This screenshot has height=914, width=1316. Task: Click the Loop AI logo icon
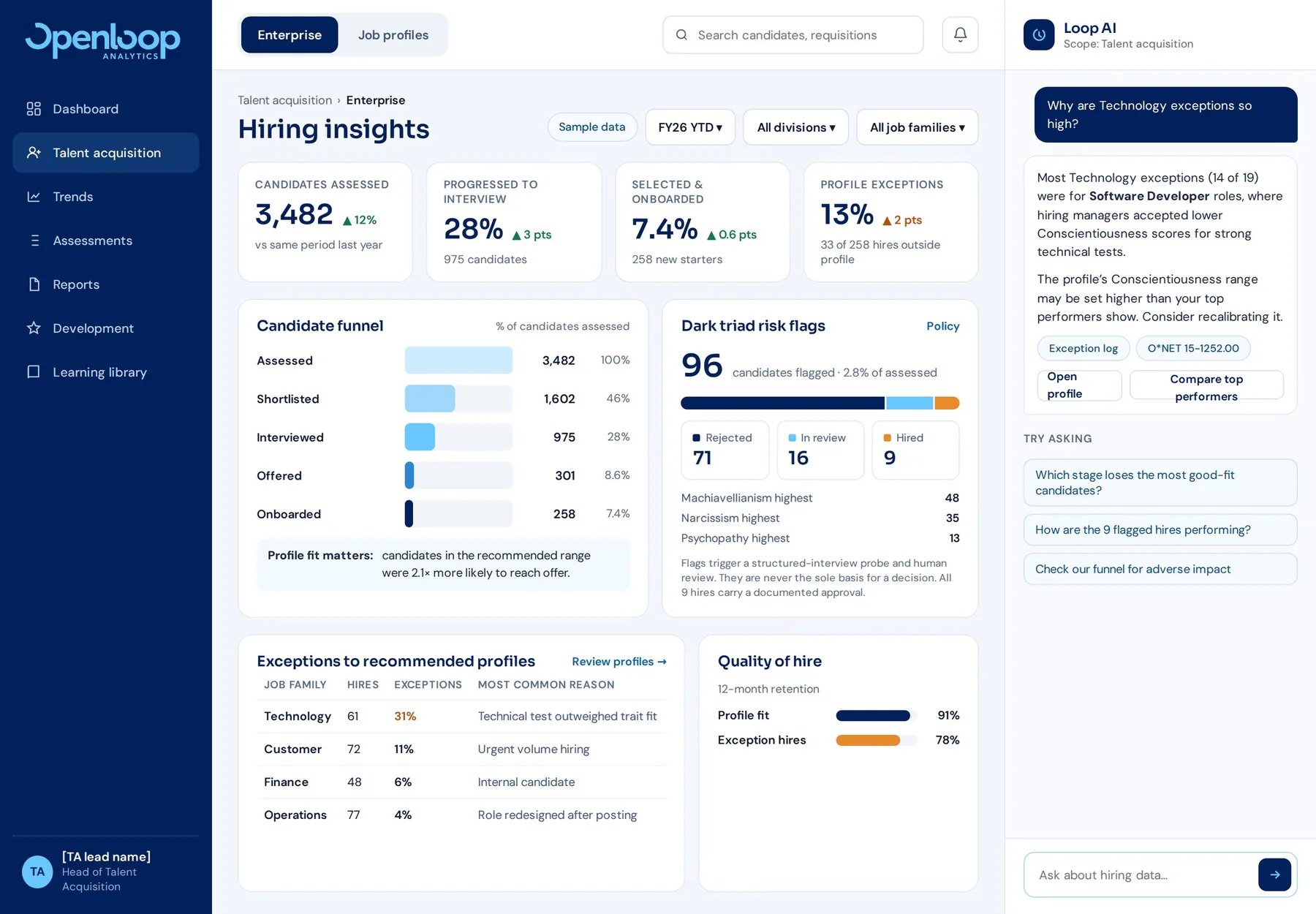tap(1039, 34)
